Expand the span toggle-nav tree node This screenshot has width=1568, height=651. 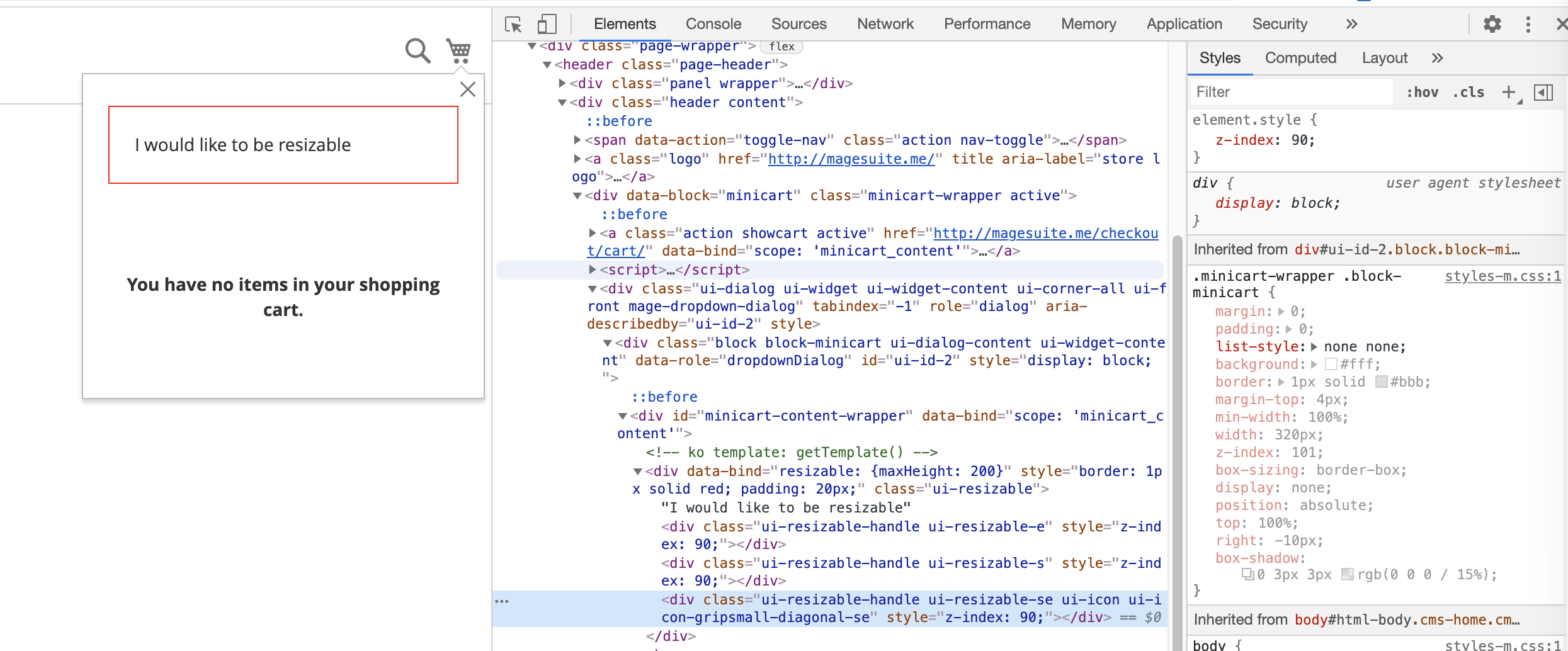(577, 140)
